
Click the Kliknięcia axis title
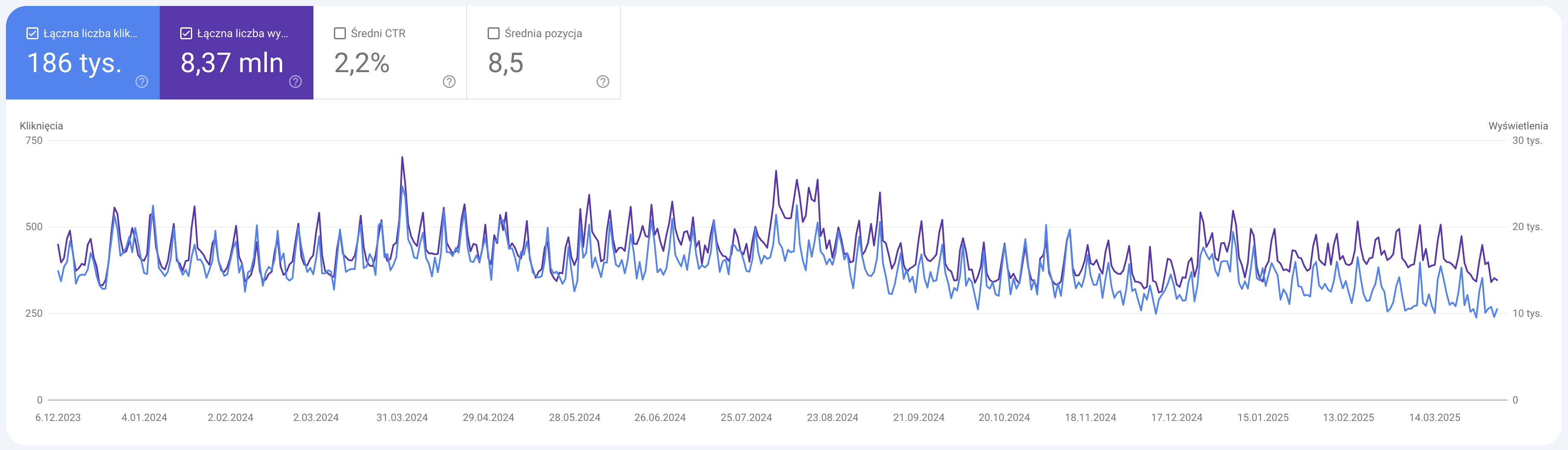point(41,126)
